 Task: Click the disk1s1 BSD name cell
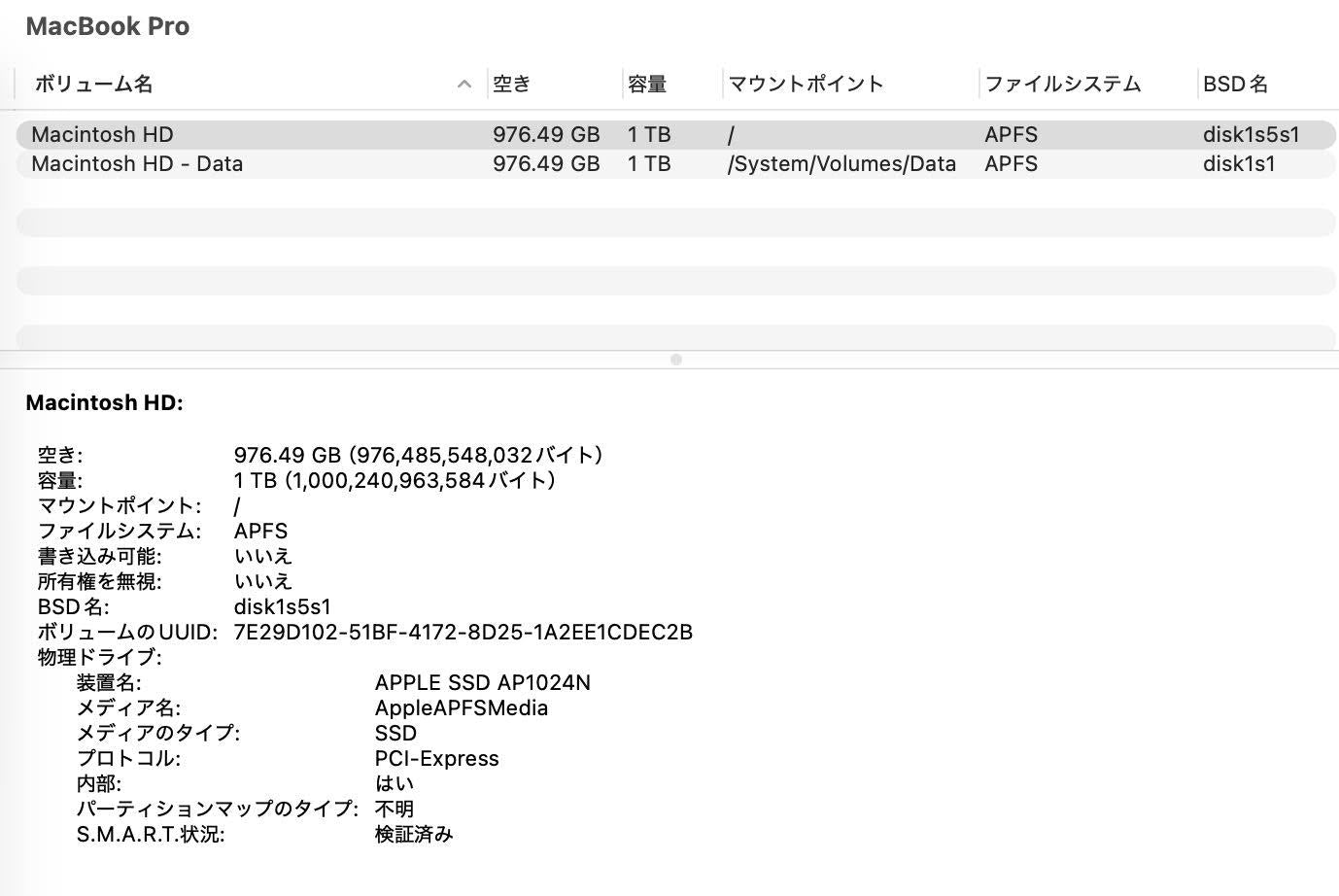1239,163
